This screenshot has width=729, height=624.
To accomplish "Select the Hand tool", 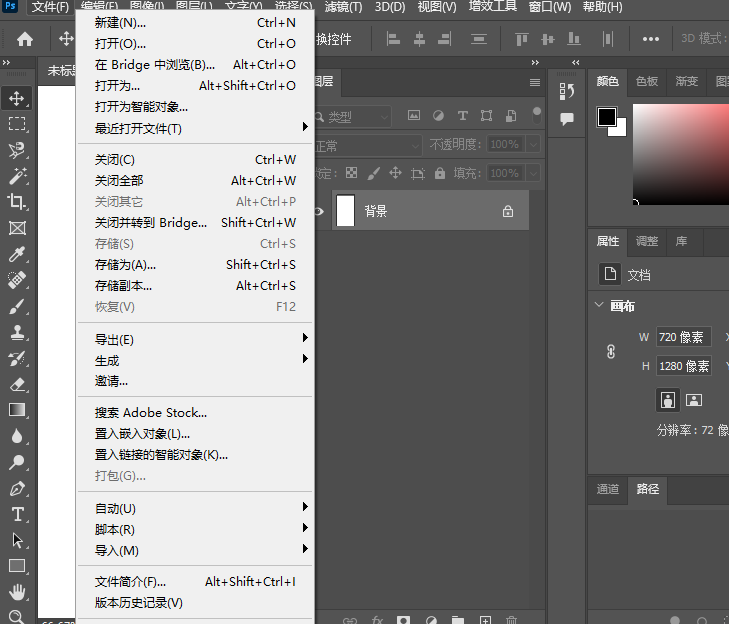I will 17,592.
